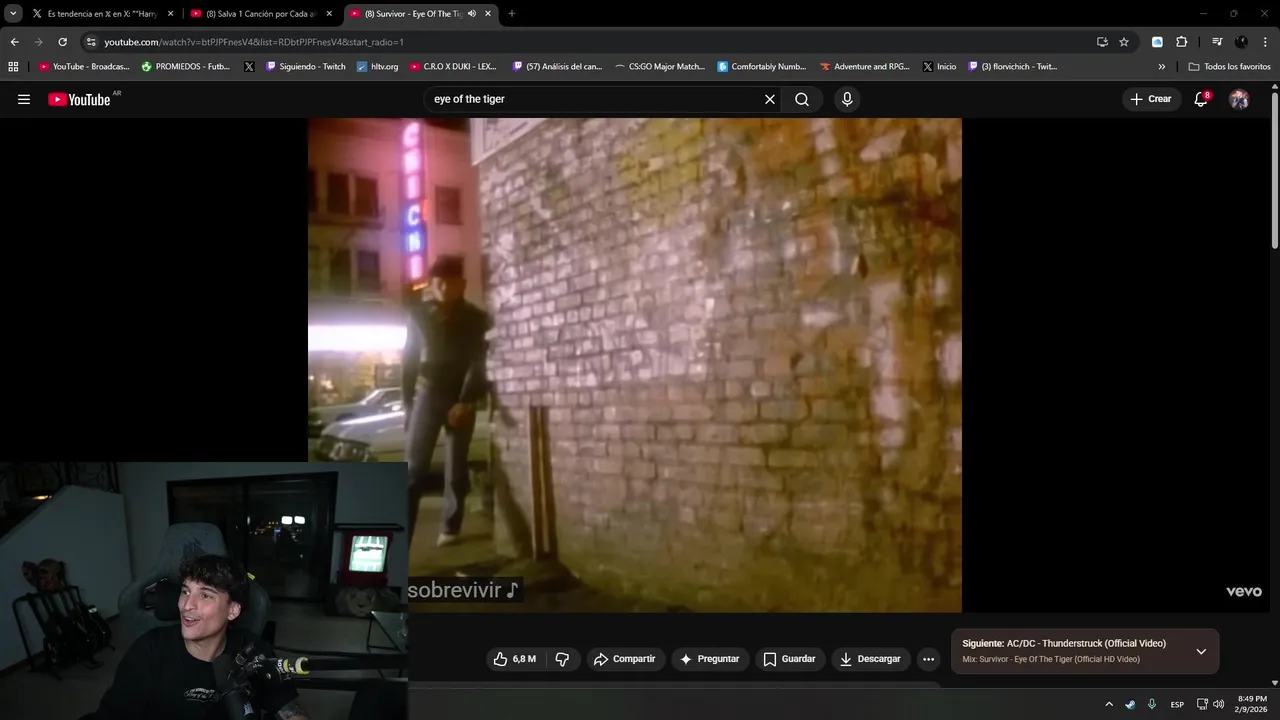Save the video with 'Guardar'
Viewport: 1280px width, 720px height.
click(x=790, y=659)
